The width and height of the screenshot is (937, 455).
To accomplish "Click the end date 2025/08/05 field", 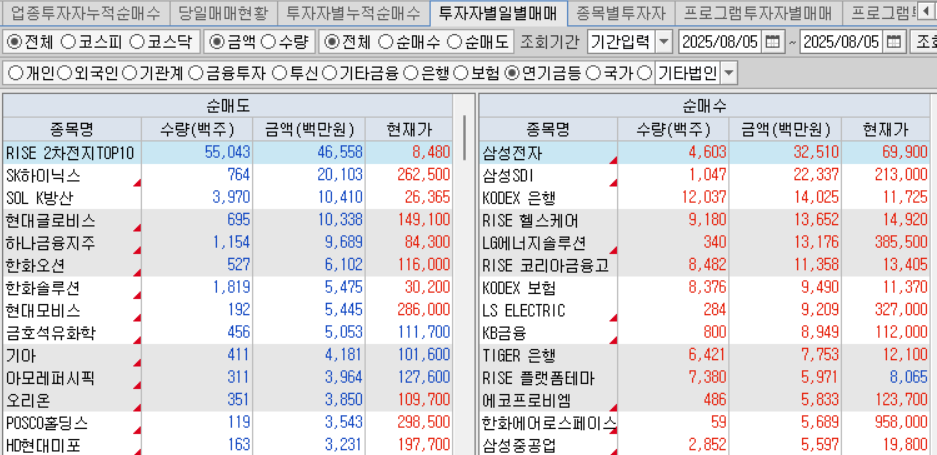I will click(841, 42).
